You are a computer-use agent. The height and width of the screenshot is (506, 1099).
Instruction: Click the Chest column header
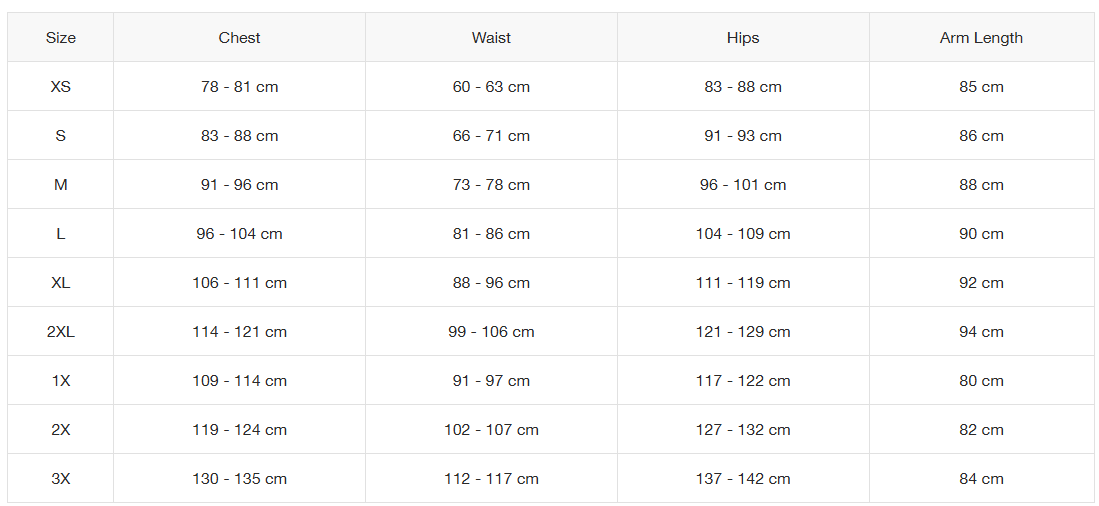pyautogui.click(x=239, y=38)
